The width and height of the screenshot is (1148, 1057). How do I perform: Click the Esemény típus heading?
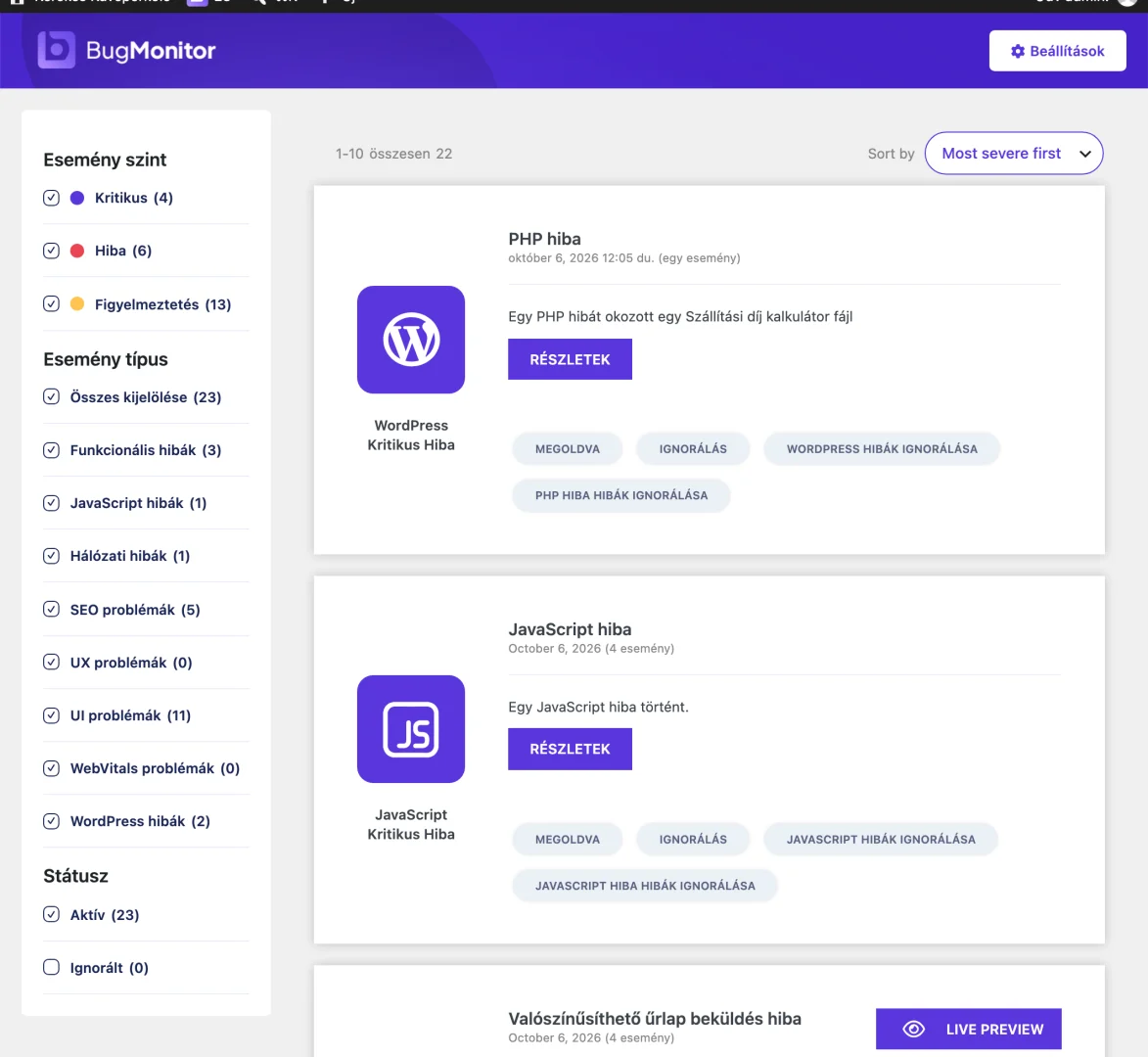(x=106, y=359)
